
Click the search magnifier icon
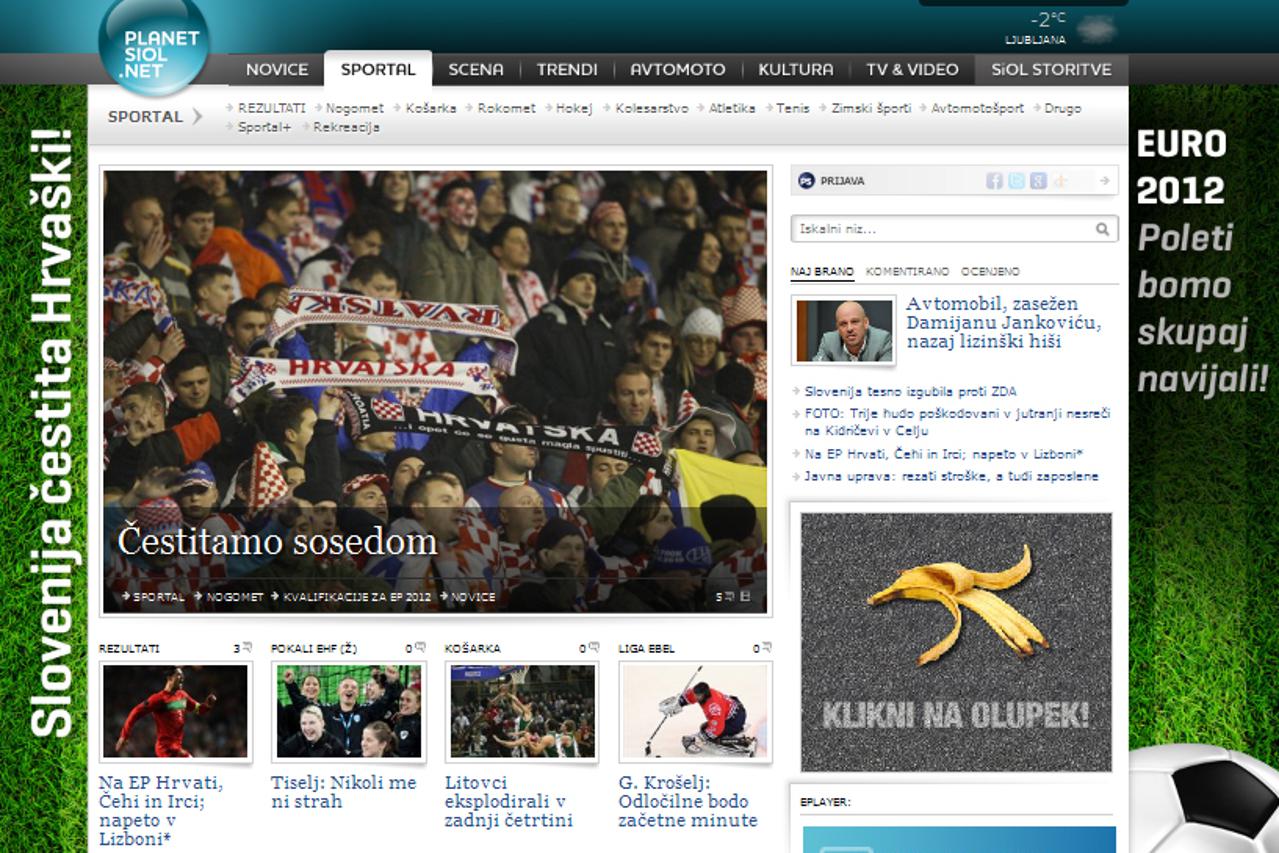tap(1102, 229)
